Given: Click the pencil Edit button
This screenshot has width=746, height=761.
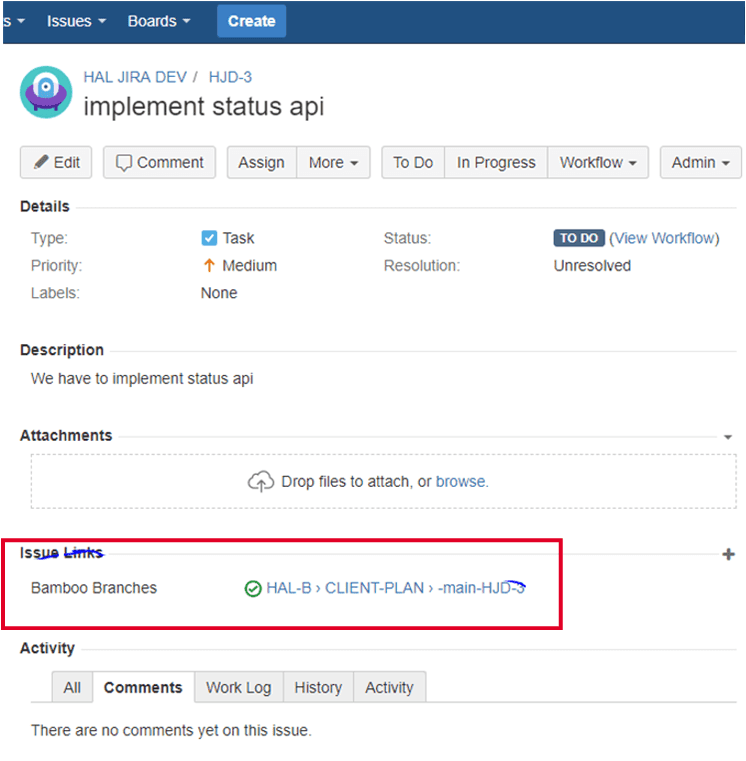Looking at the screenshot, I should (x=56, y=163).
